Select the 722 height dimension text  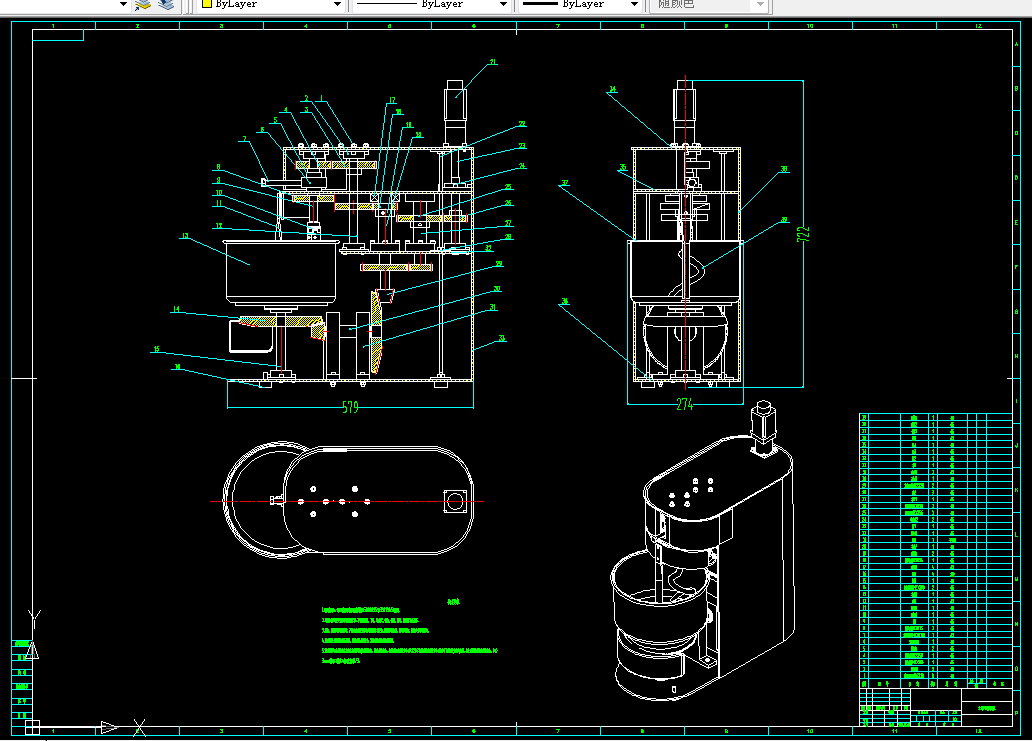click(x=802, y=232)
